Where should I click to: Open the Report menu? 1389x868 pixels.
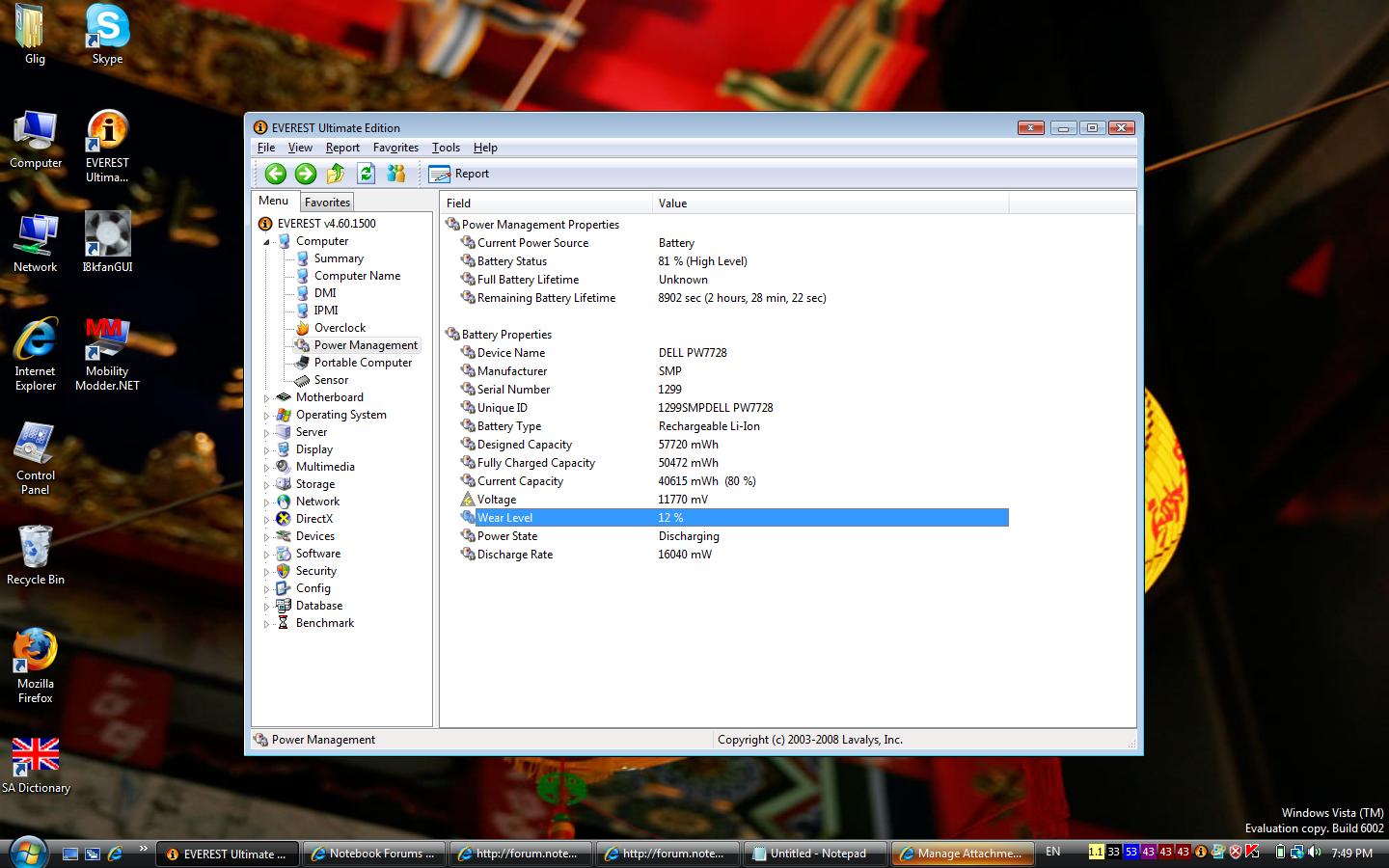coord(342,148)
